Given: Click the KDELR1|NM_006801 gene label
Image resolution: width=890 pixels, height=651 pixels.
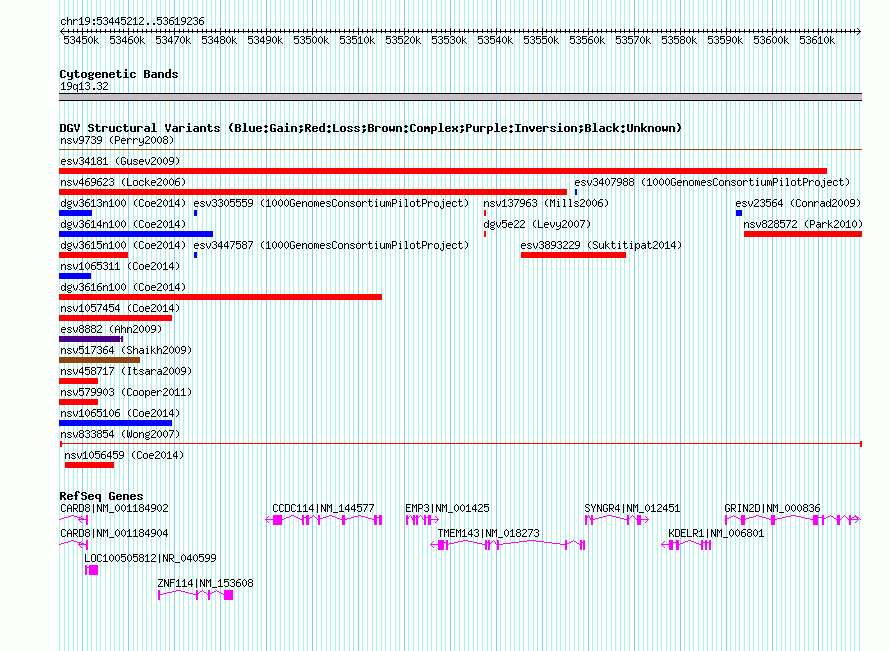Looking at the screenshot, I should click(716, 534).
